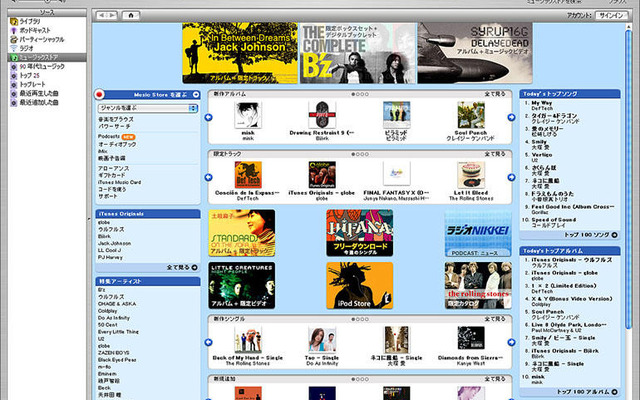
Task: Show next new singles page
Action: [x=511, y=342]
